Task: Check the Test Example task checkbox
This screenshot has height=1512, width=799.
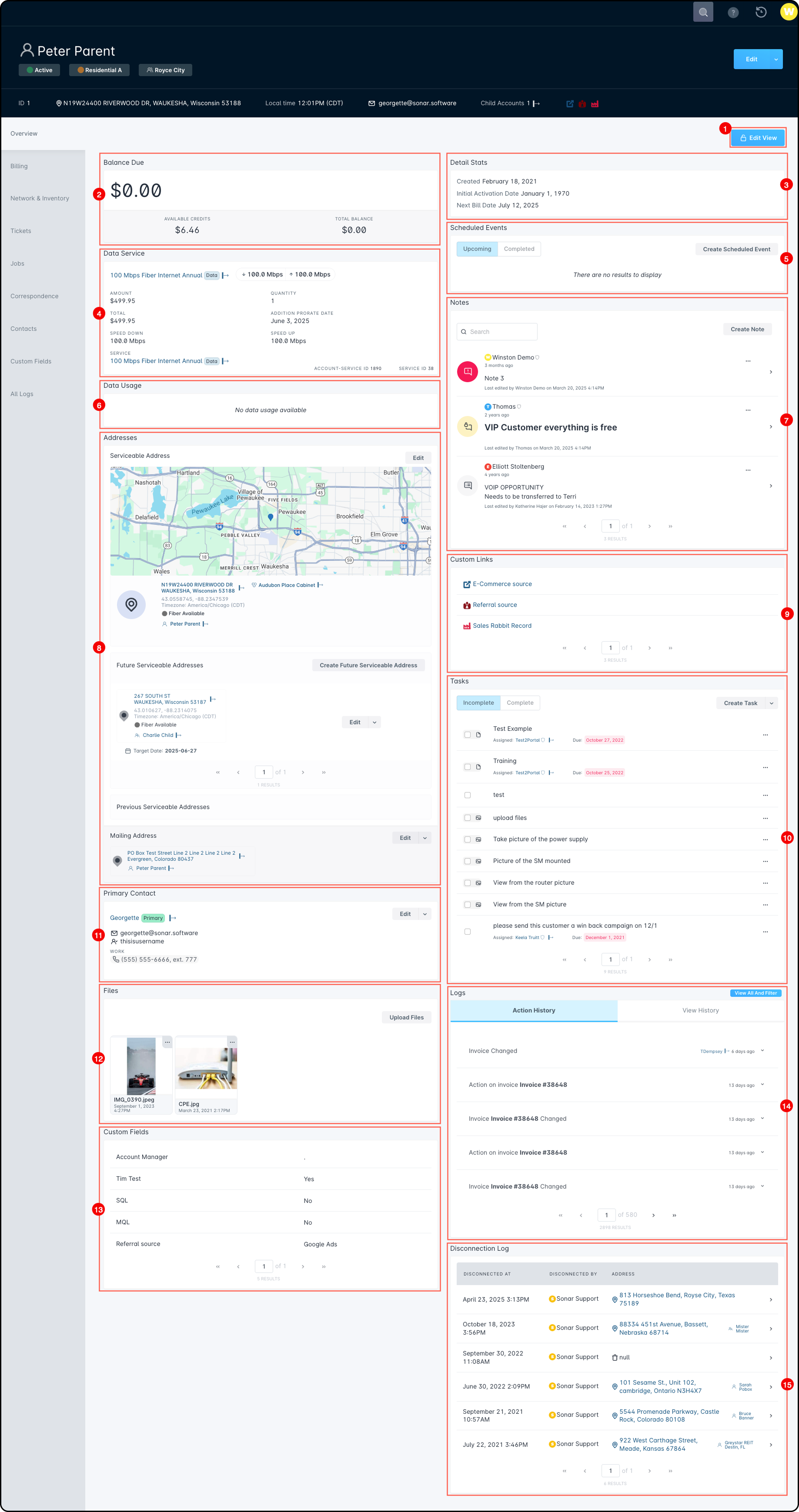Action: 467,735
